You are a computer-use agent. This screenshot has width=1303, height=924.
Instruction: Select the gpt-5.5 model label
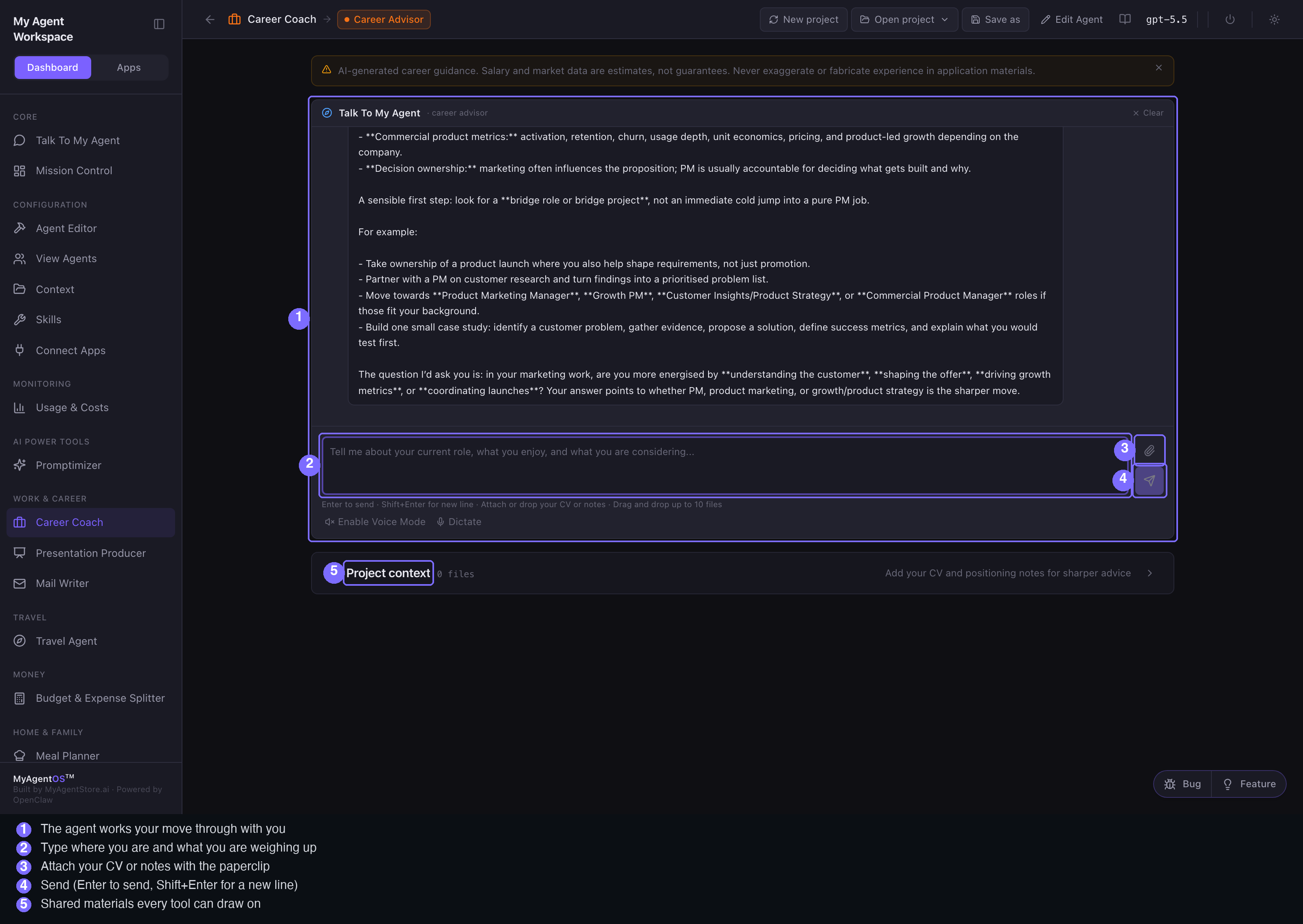pyautogui.click(x=1167, y=20)
